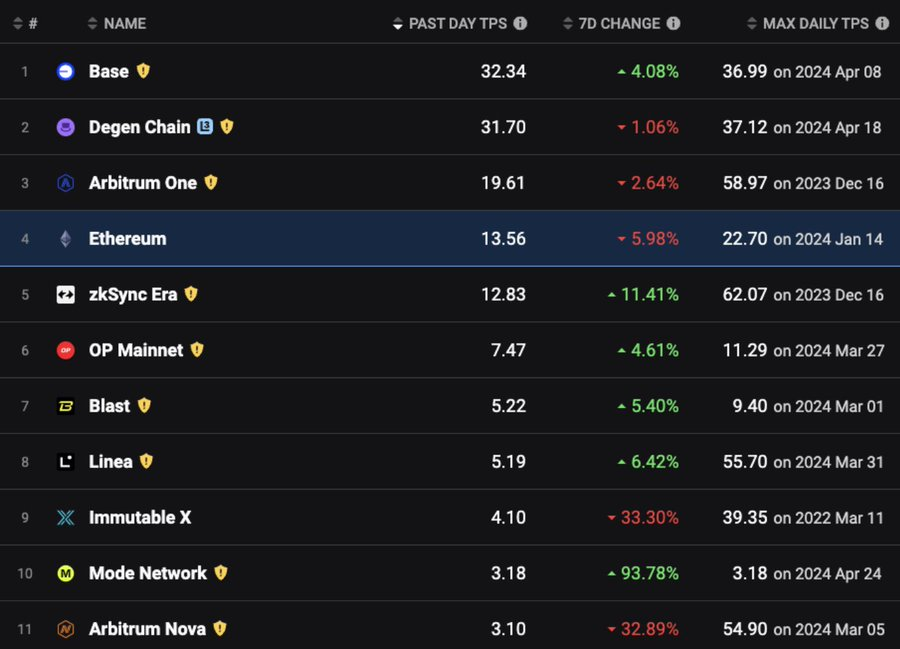Screen dimensions: 900x649
Task: Click the Degen Chain logo icon
Action: pyautogui.click(x=65, y=127)
